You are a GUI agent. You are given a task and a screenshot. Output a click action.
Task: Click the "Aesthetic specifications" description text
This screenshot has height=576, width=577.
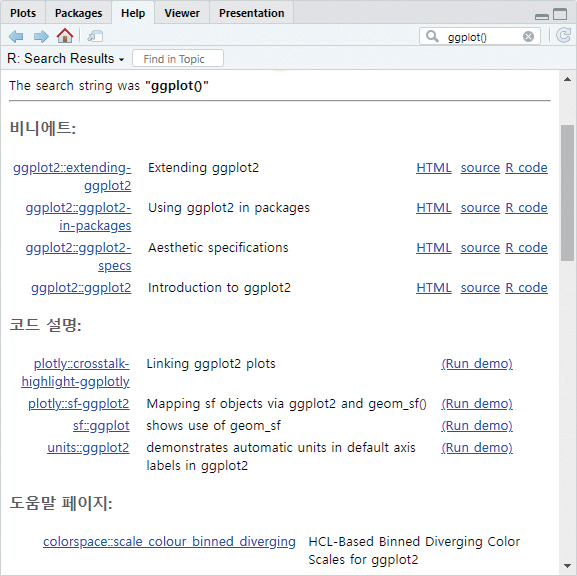point(218,248)
